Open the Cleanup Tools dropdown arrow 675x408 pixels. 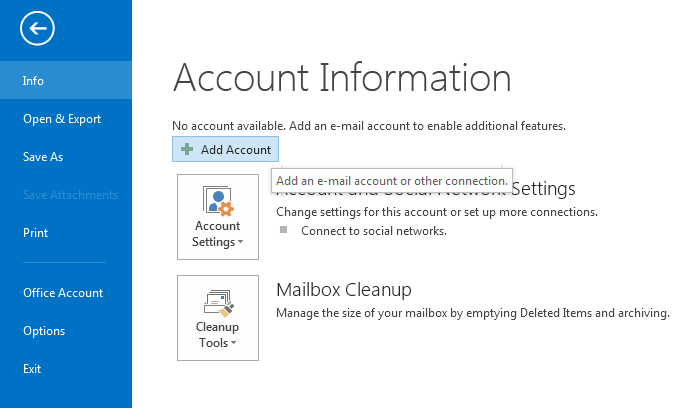click(234, 344)
